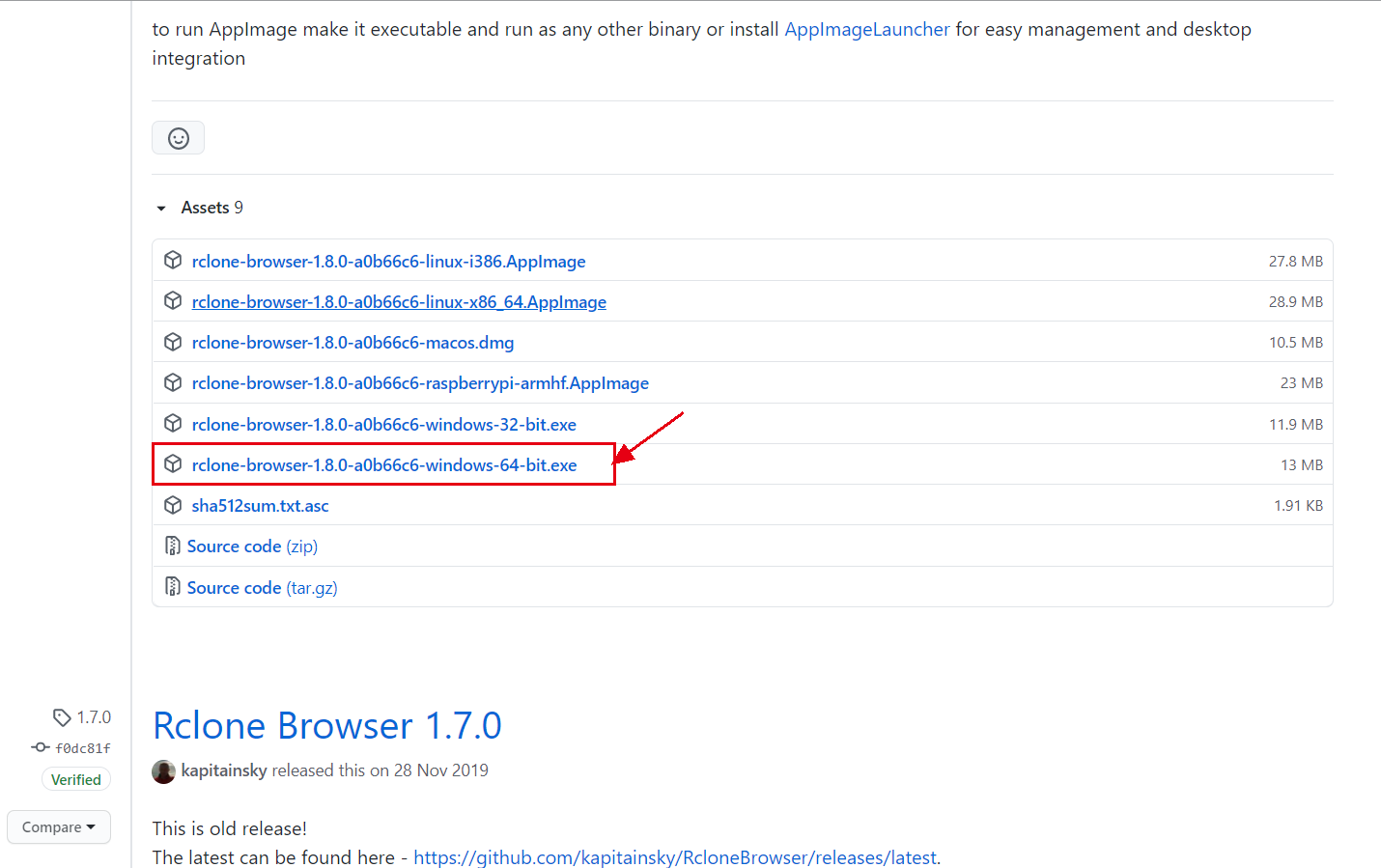Click the smiley emoji reaction button

pos(178,138)
